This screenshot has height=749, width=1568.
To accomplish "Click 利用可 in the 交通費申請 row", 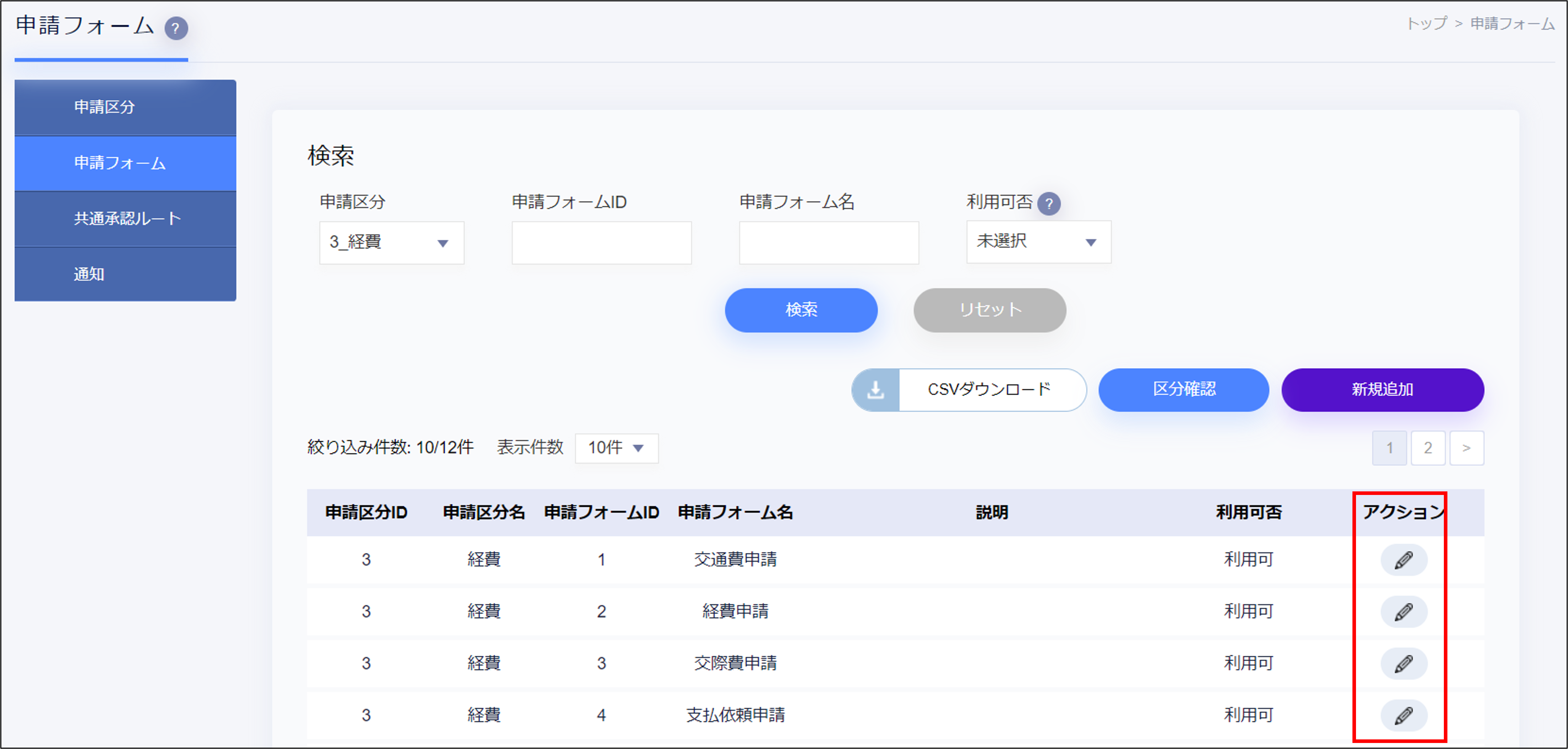I will tap(1249, 560).
